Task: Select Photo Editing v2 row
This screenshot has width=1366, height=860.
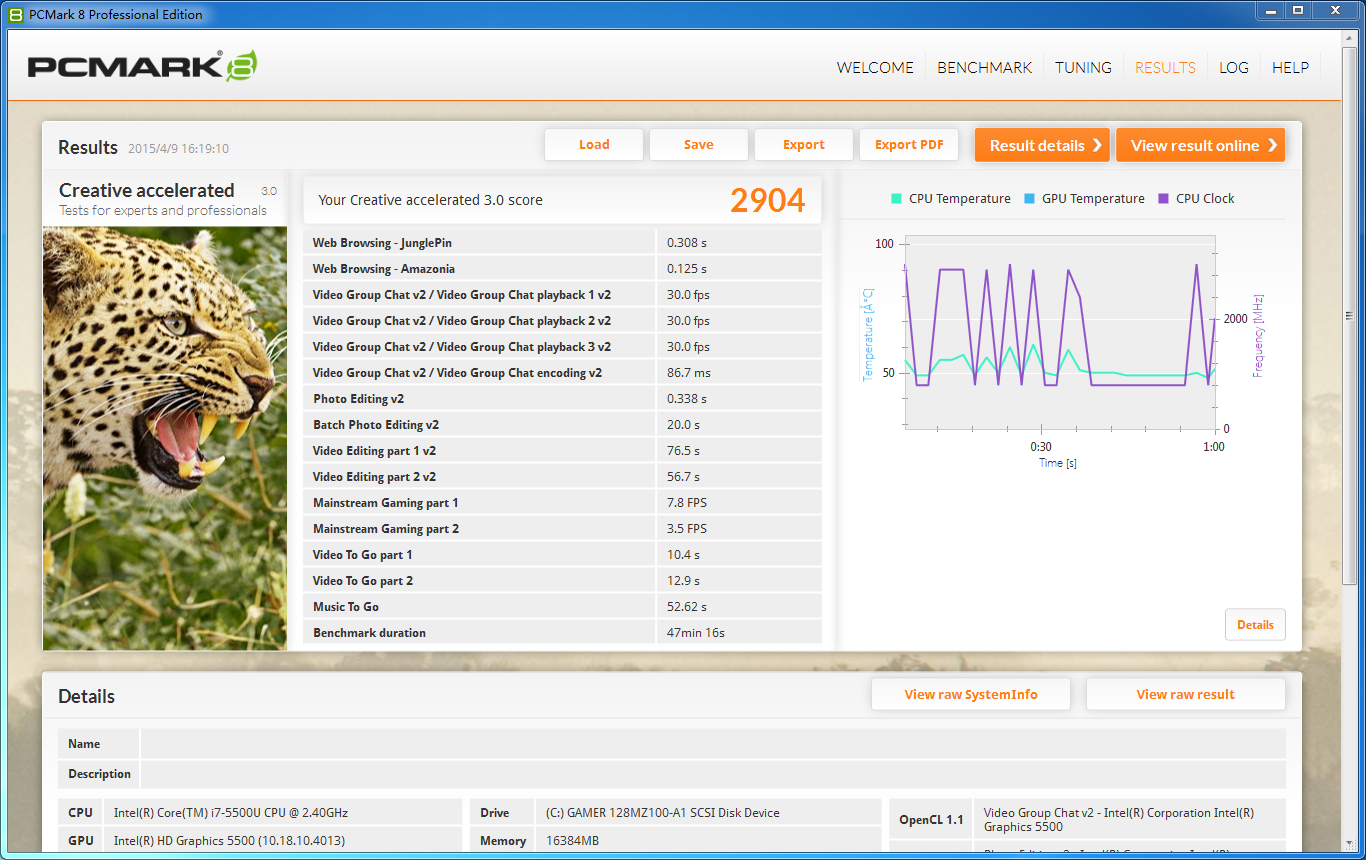Action: (562, 399)
